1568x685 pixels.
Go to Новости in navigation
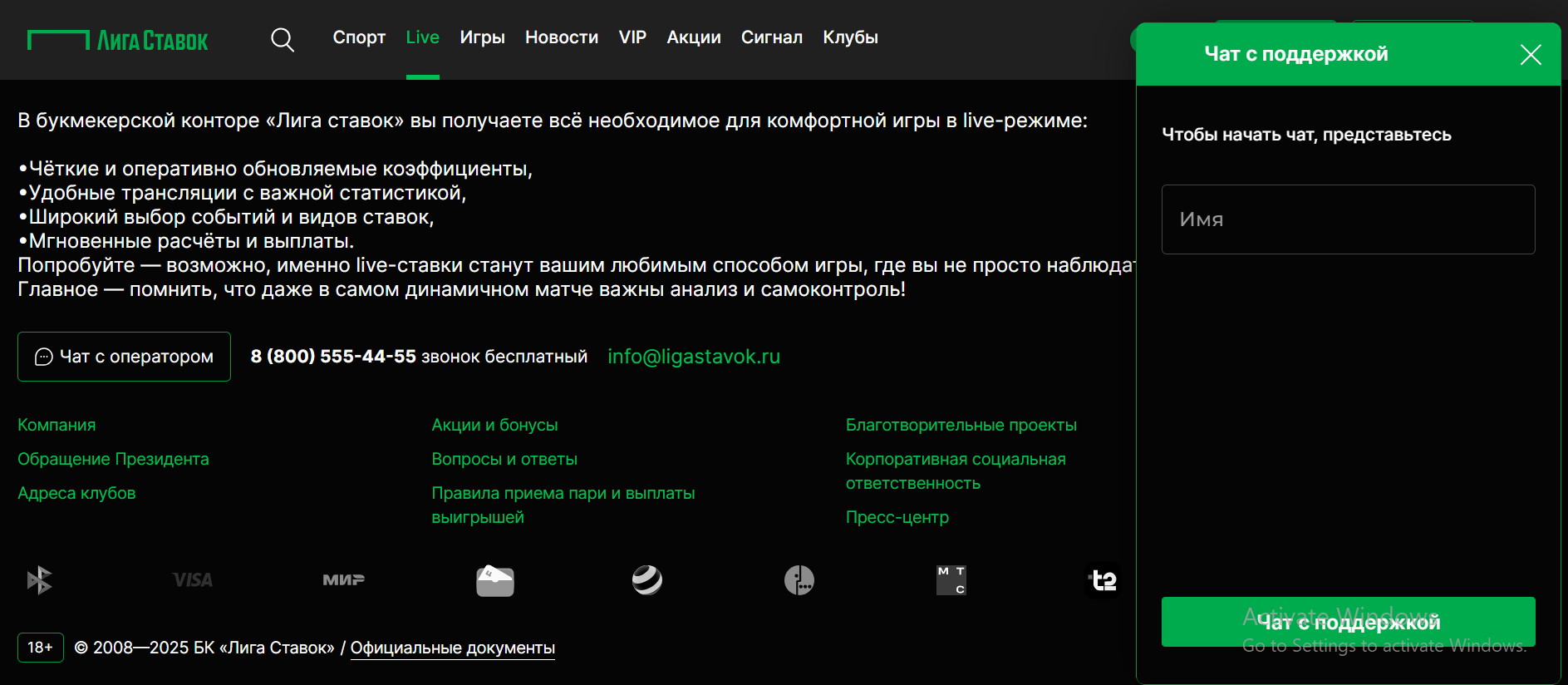[x=562, y=37]
